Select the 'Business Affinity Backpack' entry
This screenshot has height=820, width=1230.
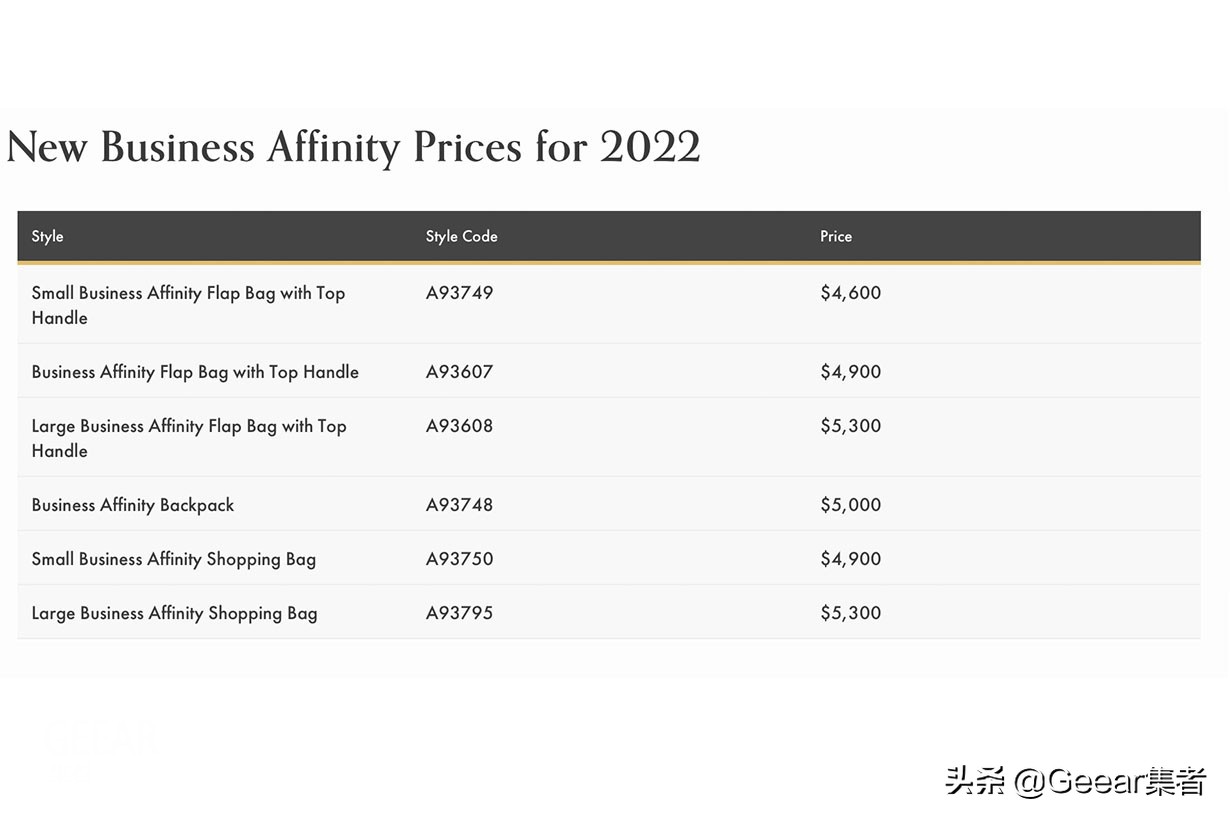(133, 505)
